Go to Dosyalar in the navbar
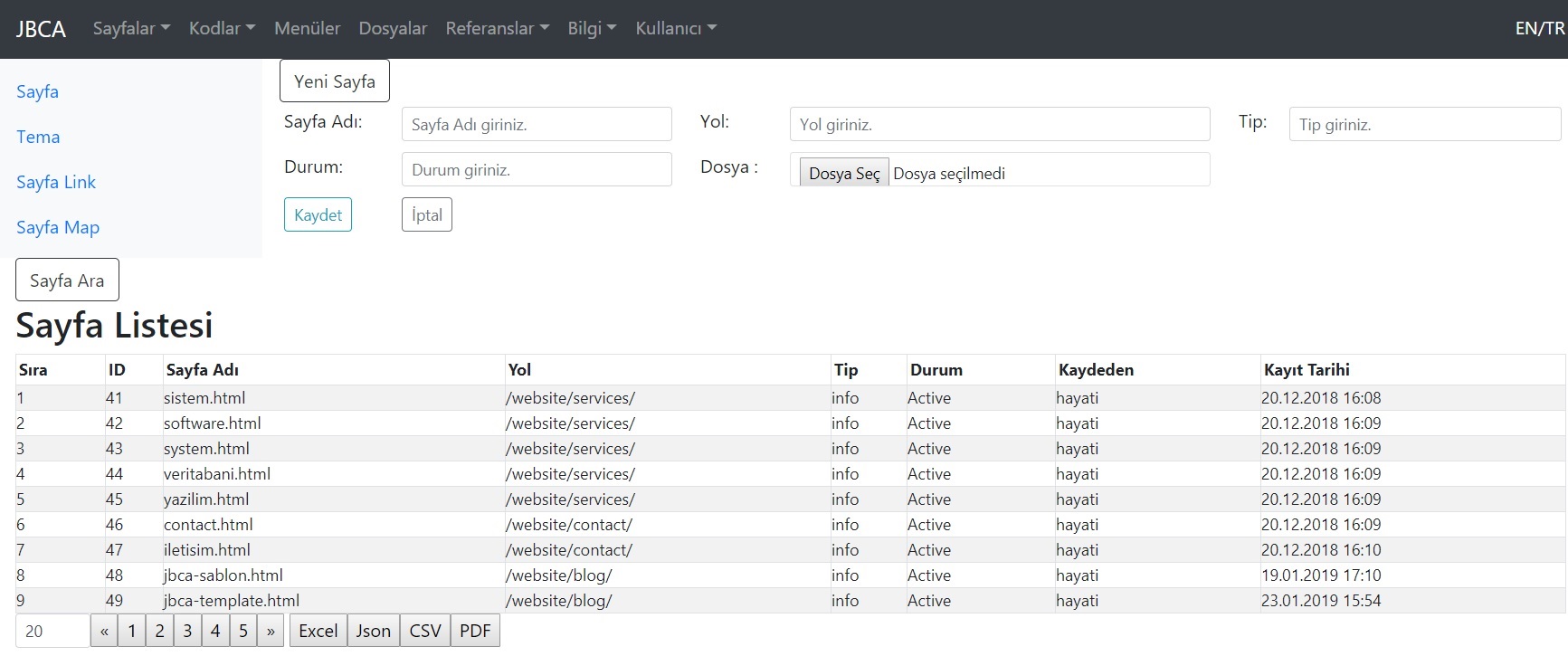 pos(393,28)
